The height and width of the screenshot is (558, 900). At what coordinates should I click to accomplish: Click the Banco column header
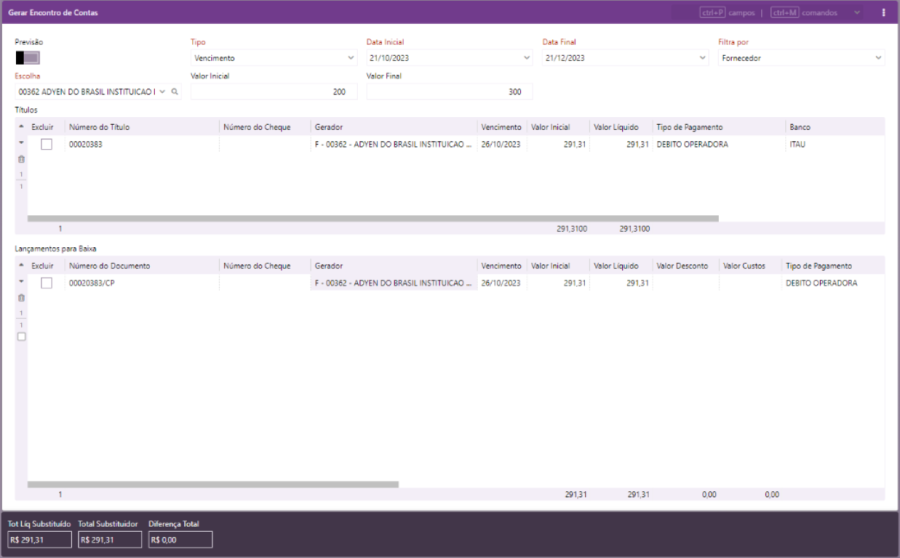coord(800,127)
